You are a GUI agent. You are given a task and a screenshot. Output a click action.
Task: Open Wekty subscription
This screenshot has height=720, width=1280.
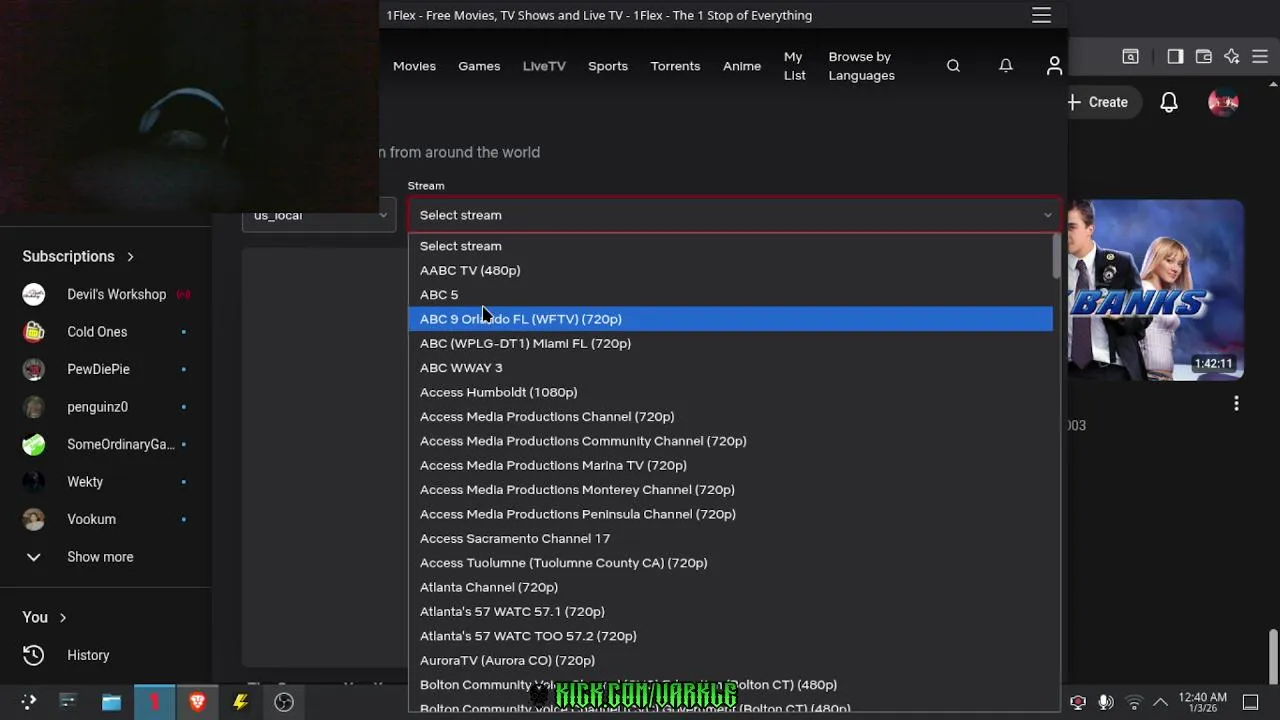coord(105,482)
